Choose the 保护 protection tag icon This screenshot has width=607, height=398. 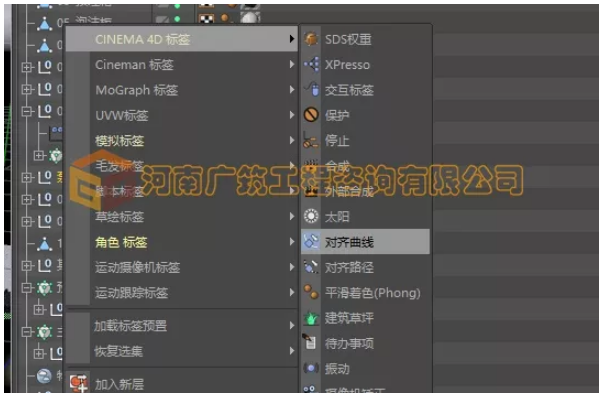[x=311, y=115]
